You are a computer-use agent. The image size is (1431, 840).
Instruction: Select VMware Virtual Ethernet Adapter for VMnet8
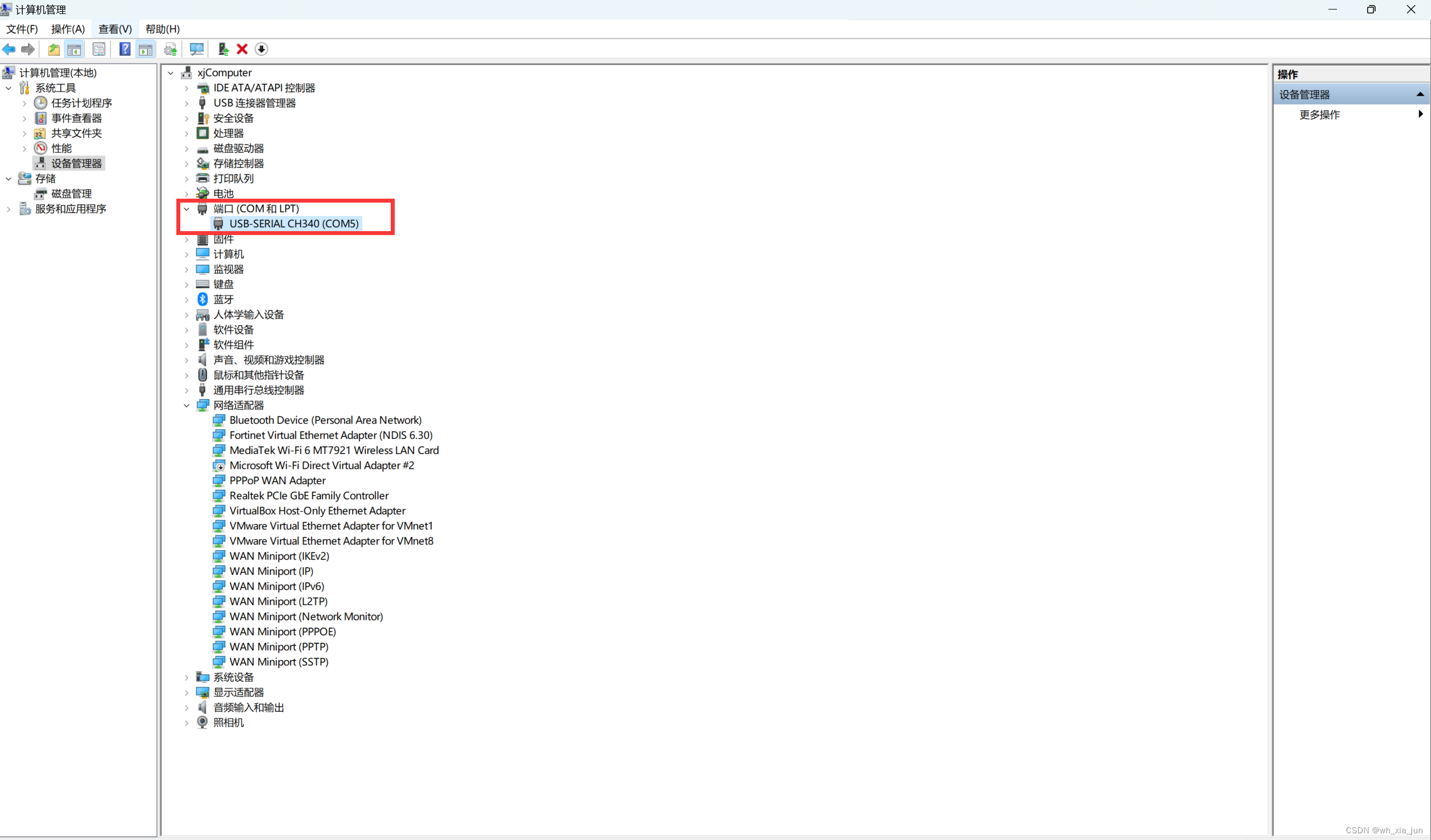(331, 541)
